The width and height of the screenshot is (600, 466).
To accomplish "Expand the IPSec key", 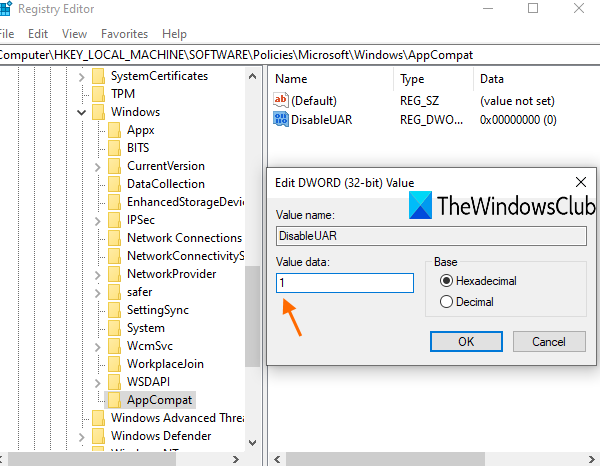I will point(97,221).
